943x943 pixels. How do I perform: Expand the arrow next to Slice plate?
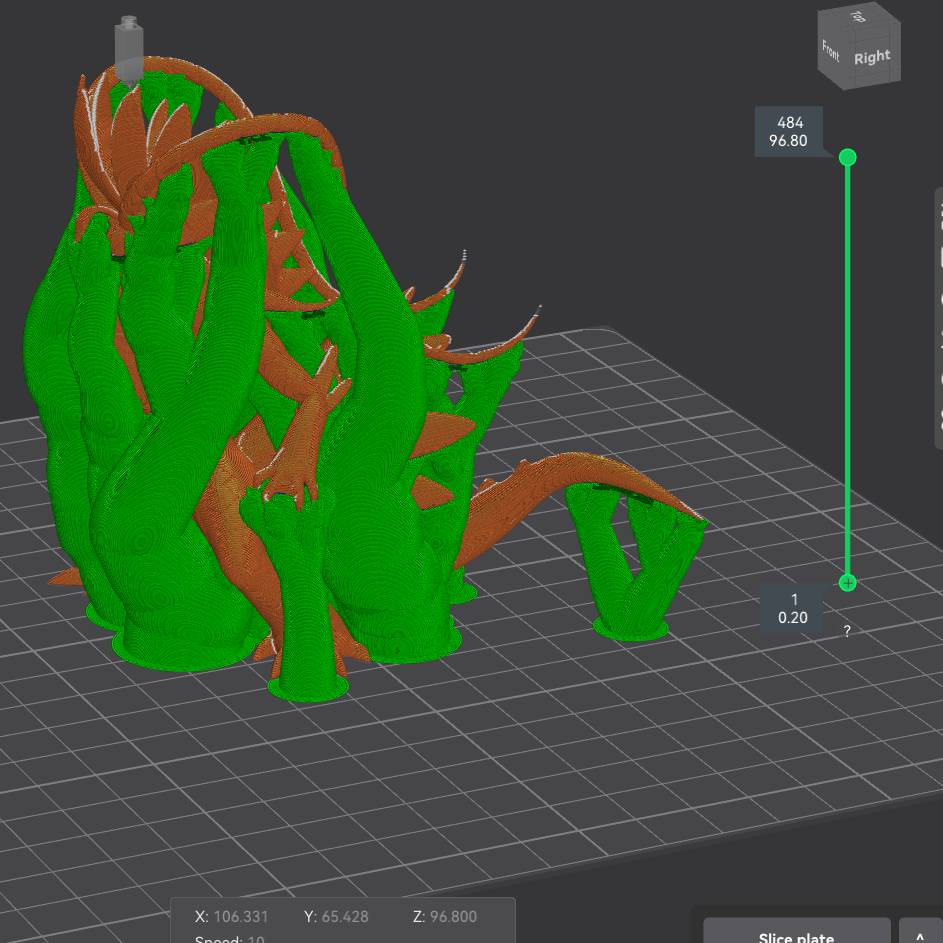(920, 931)
